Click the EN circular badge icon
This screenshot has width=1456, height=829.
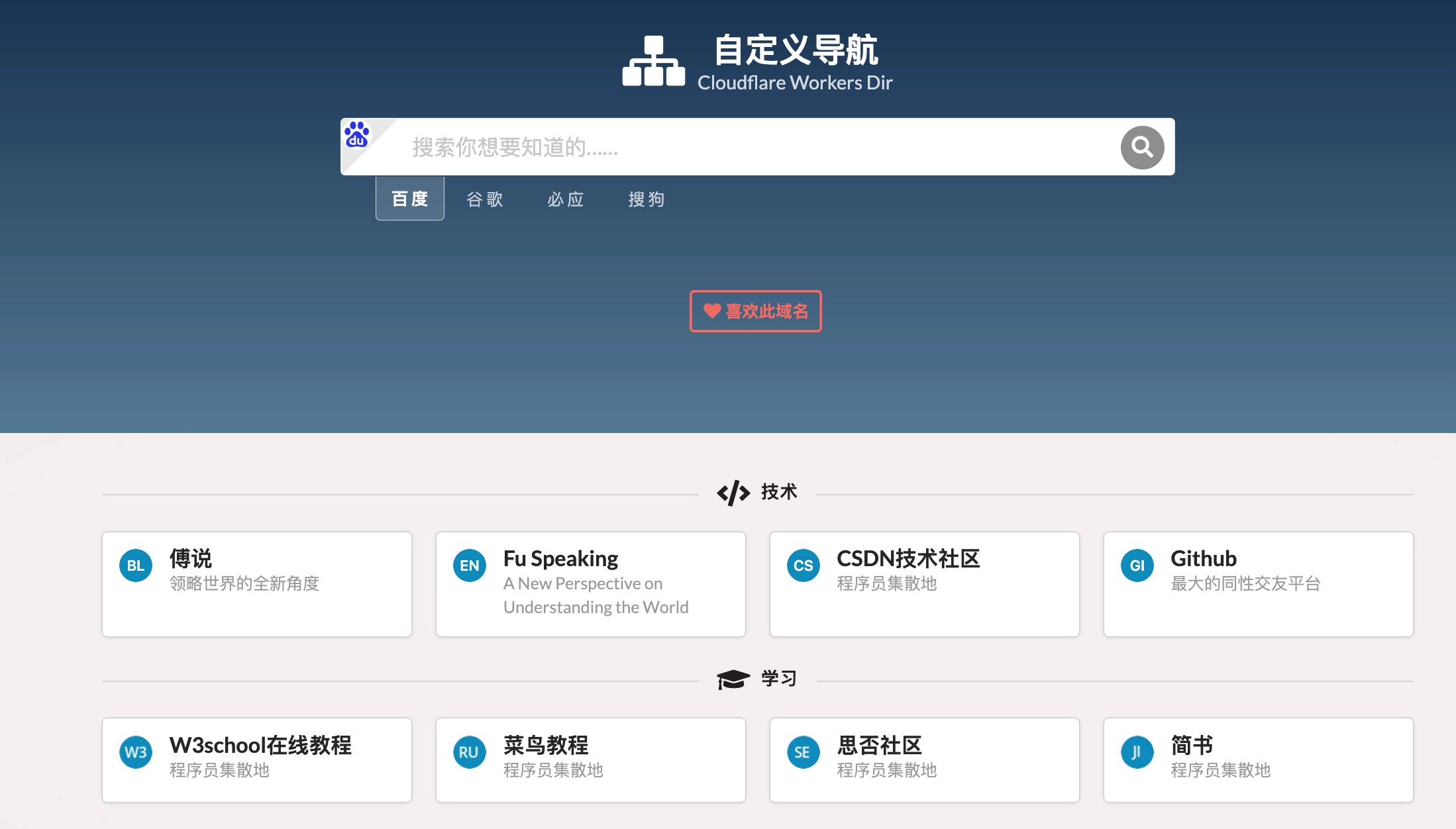coord(470,565)
